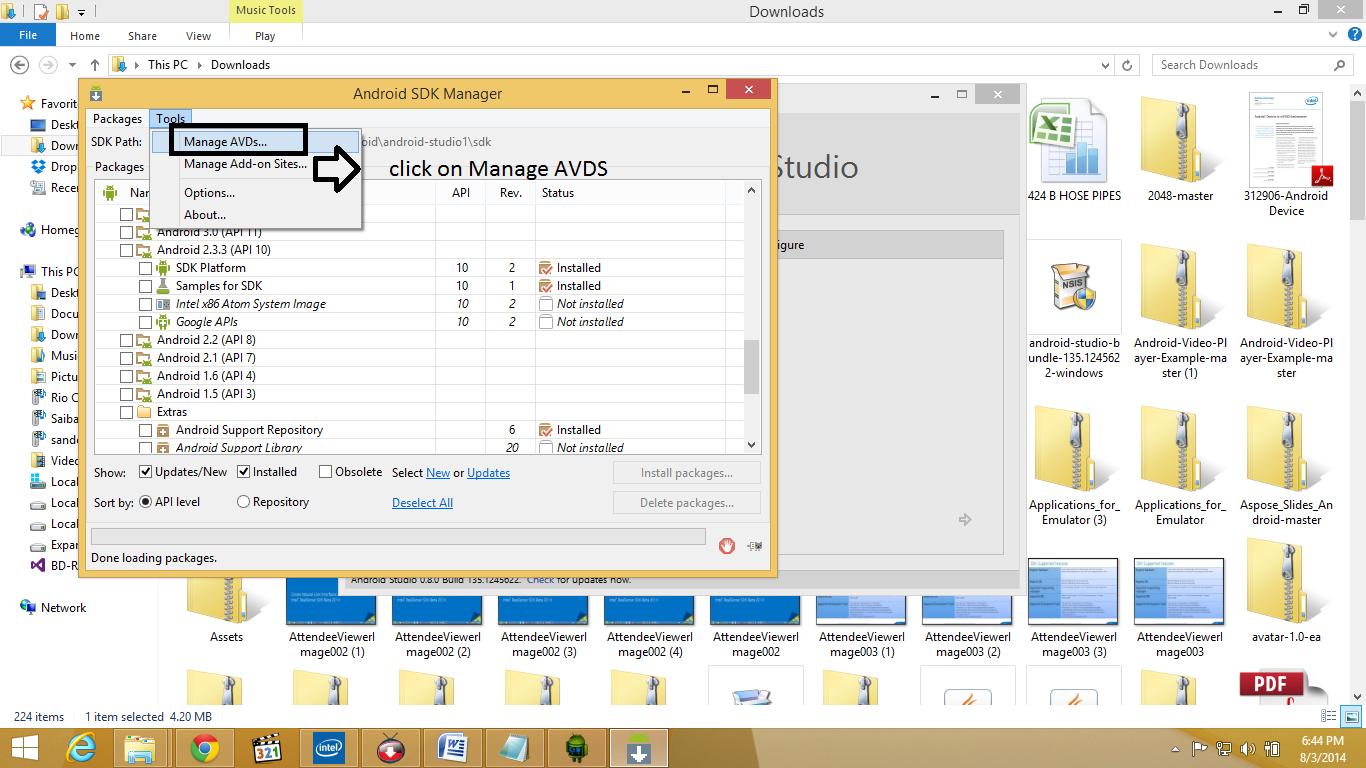
Task: Click the Updates link next to Select
Action: click(x=488, y=473)
